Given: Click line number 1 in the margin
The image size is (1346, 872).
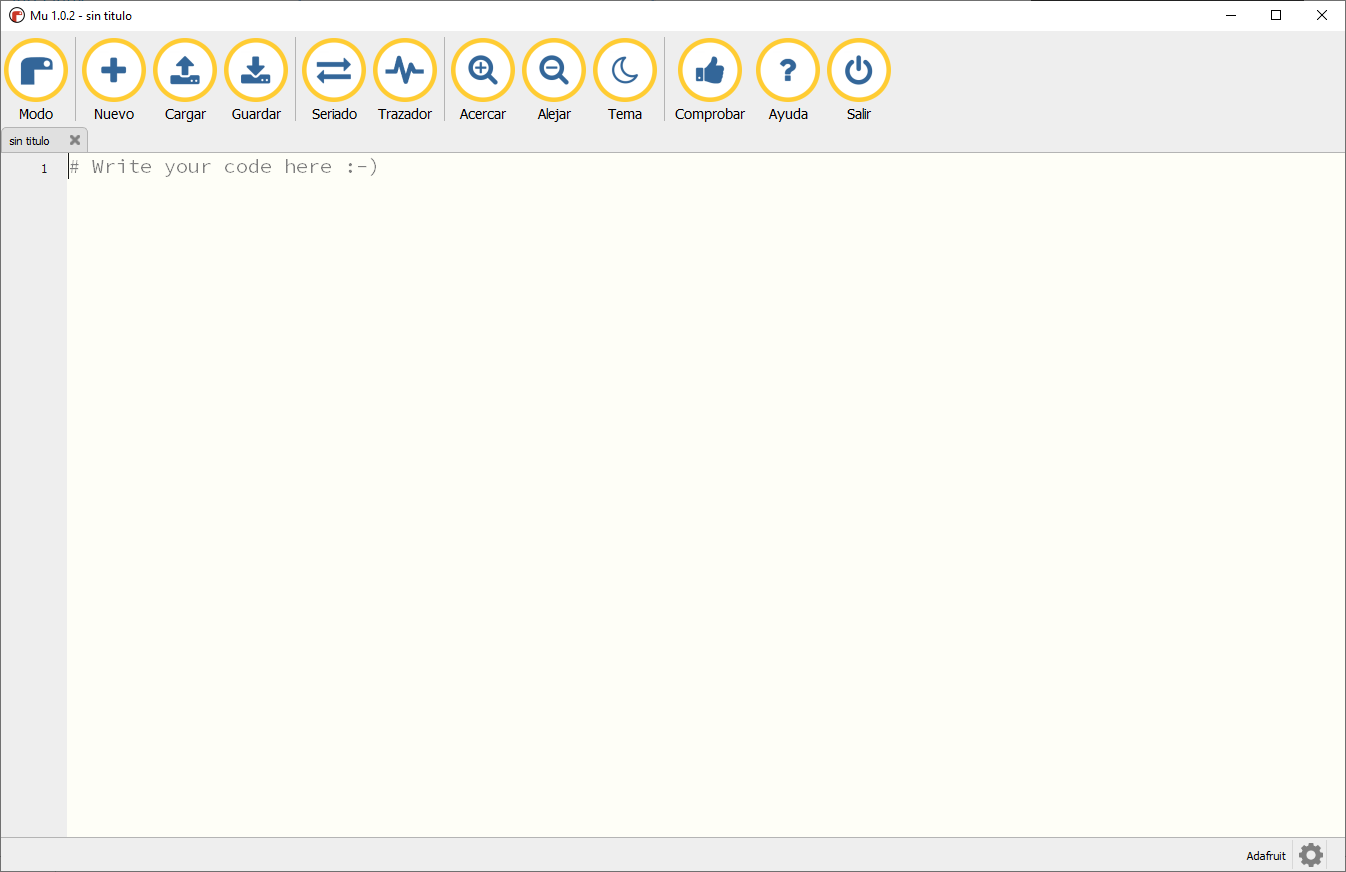Looking at the screenshot, I should [44, 168].
